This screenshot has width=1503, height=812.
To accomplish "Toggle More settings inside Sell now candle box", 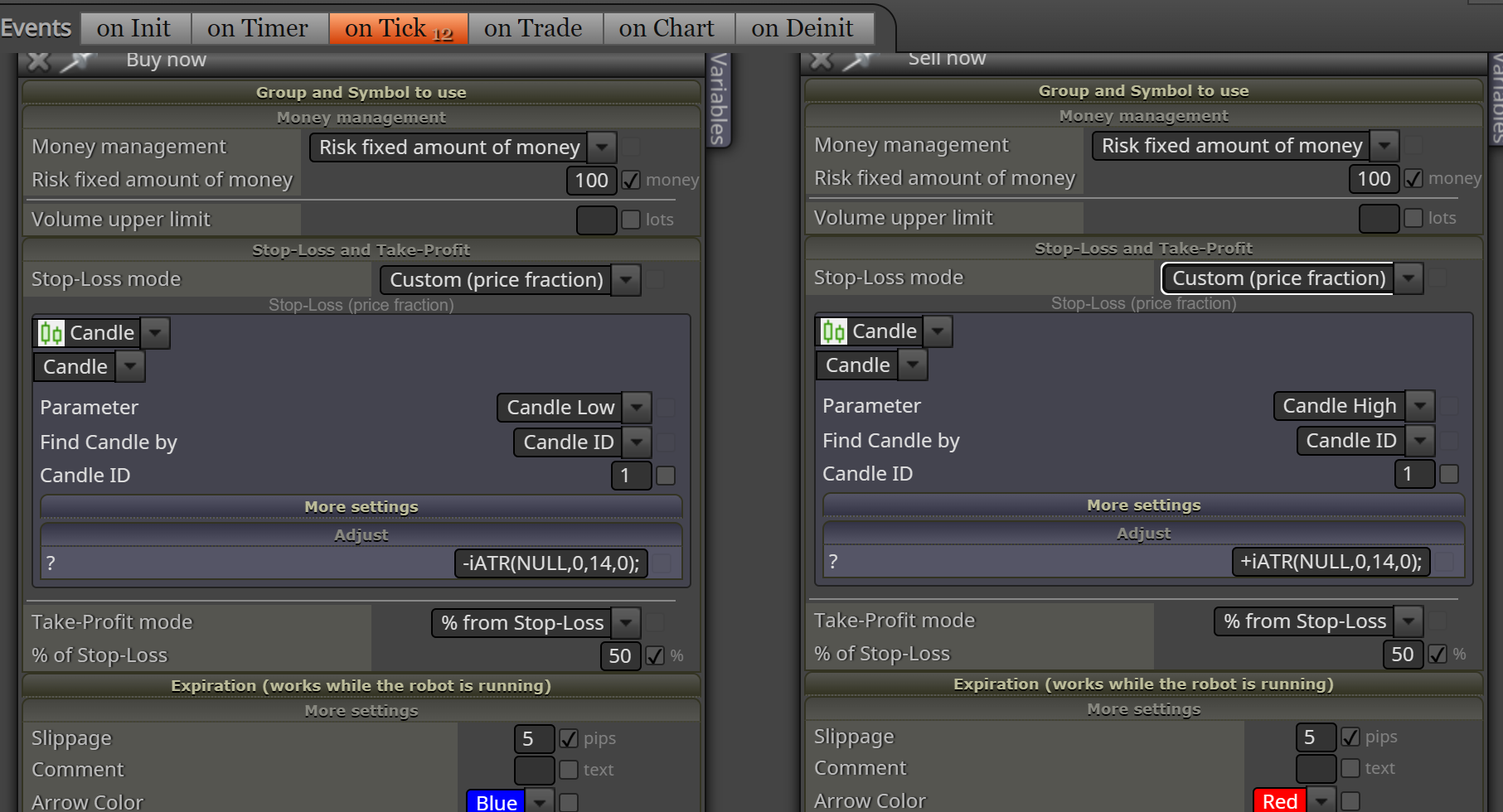I will [x=1144, y=505].
